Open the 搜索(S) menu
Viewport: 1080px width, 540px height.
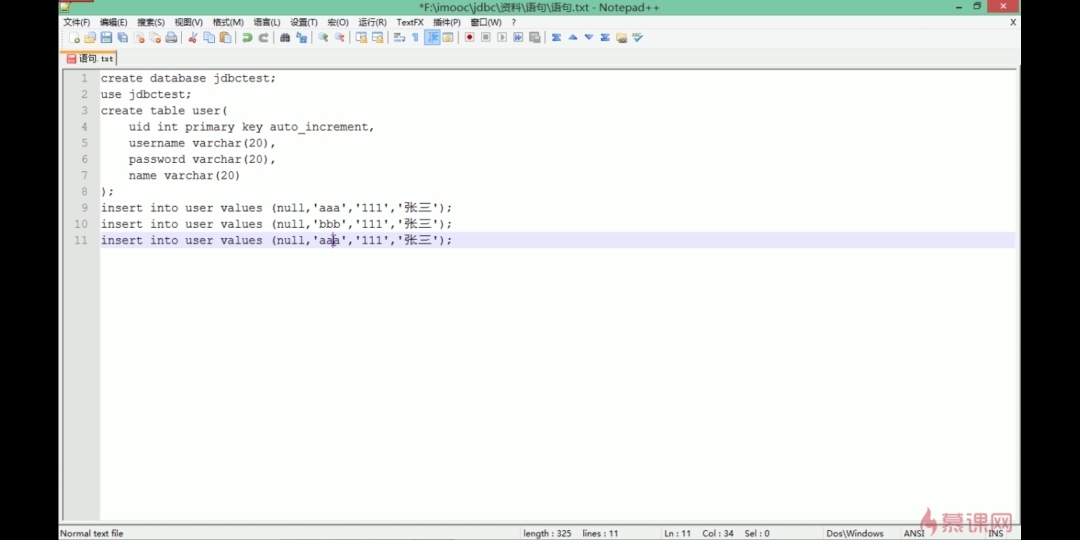pos(151,22)
